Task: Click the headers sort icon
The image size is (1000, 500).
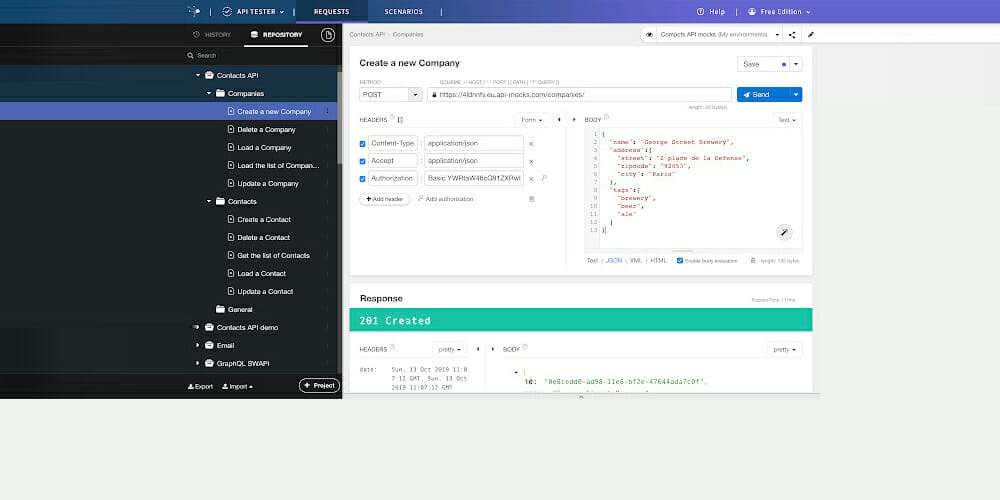Action: 401,120
